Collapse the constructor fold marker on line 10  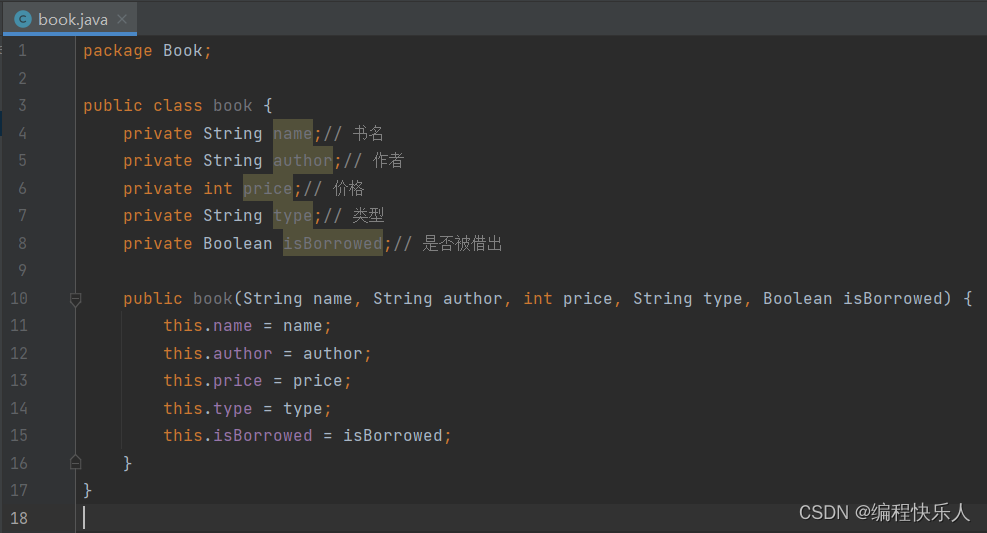click(x=76, y=299)
